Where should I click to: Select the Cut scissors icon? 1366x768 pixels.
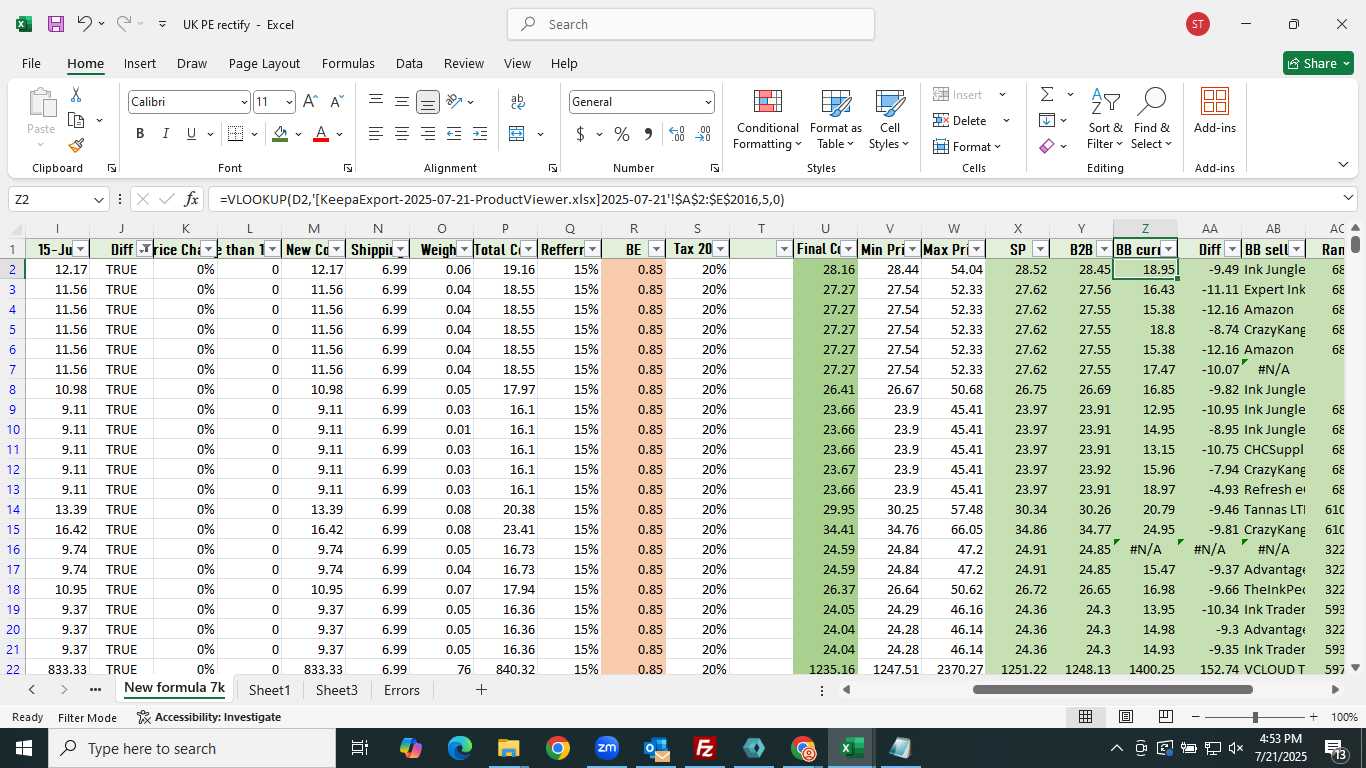coord(75,95)
